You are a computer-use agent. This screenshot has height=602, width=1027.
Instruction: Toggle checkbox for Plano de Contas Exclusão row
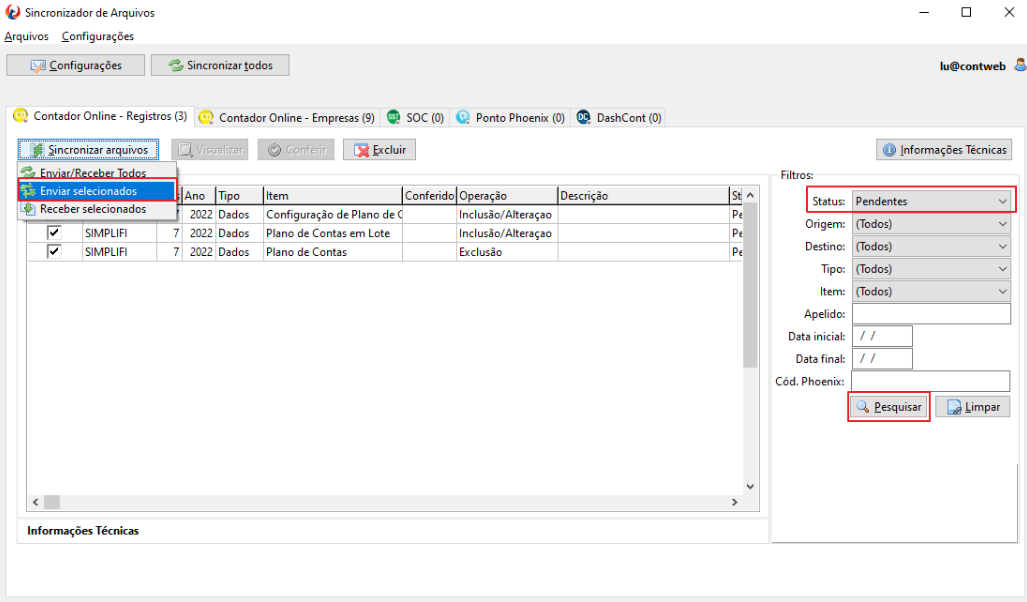coord(54,252)
